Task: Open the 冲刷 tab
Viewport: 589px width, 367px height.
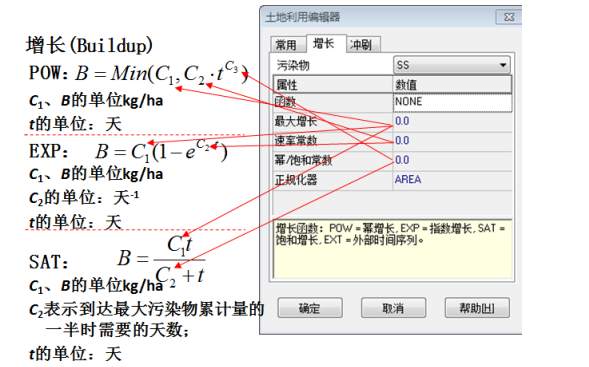Action: [361, 45]
